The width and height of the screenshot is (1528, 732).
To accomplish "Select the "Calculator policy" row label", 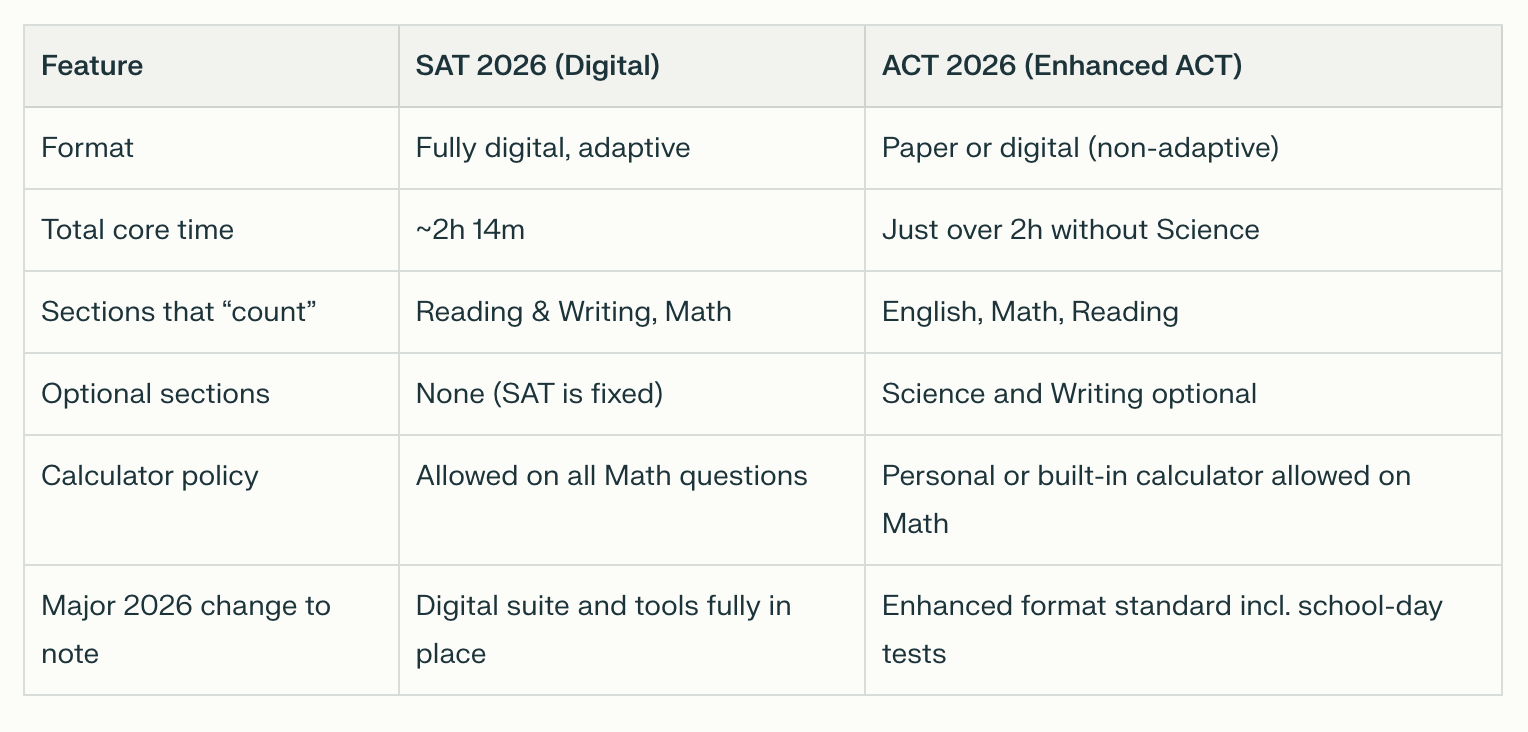I will (x=149, y=476).
